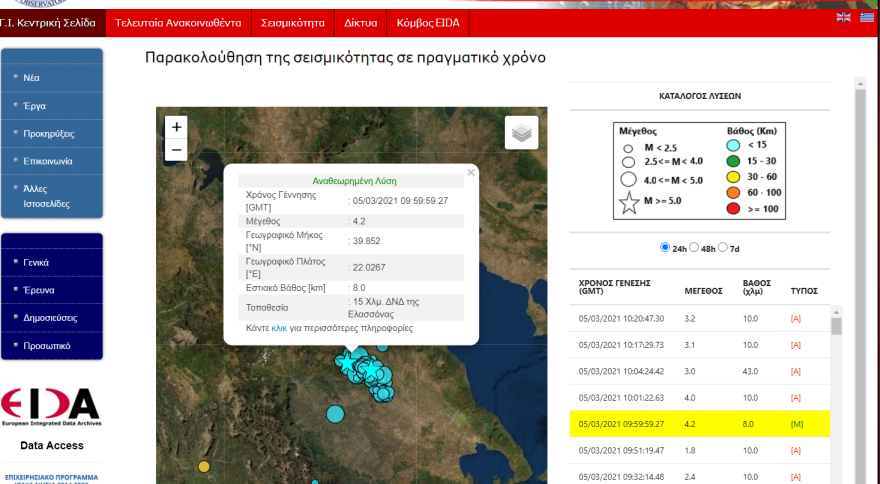The height and width of the screenshot is (484, 880).
Task: Switch site language to Greek flag
Action: tap(867, 17)
